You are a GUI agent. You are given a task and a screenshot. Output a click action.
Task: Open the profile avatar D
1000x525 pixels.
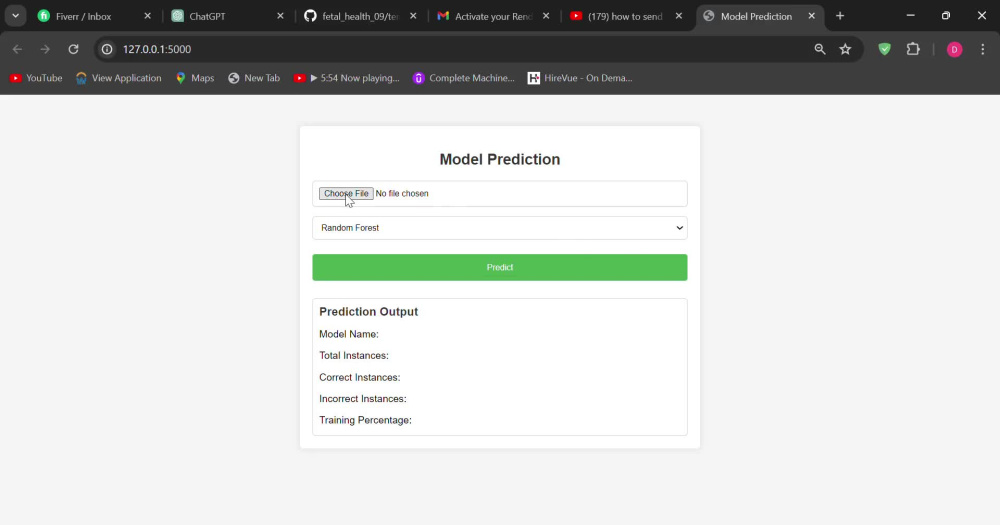click(x=954, y=49)
